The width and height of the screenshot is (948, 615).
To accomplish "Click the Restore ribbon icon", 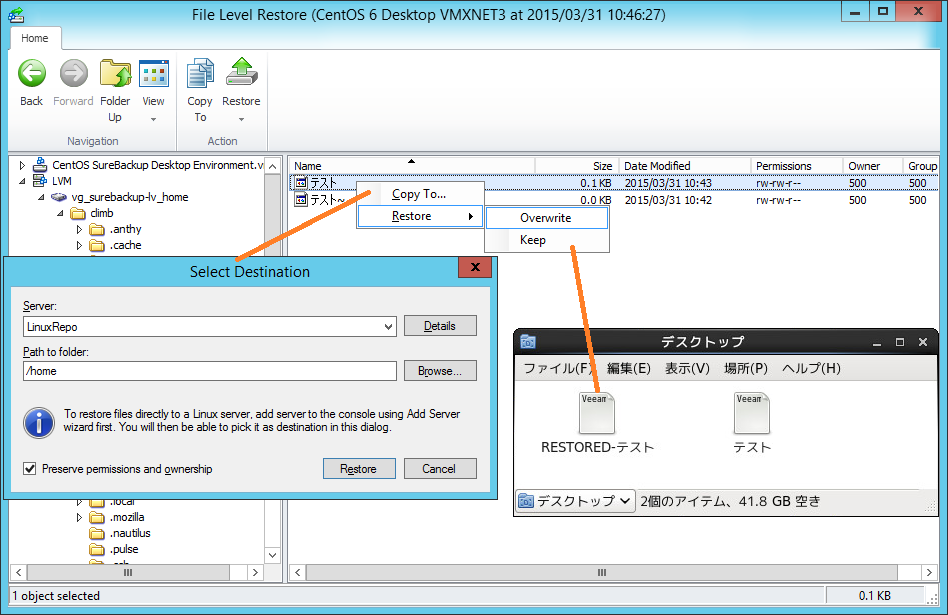I will pyautogui.click(x=241, y=73).
